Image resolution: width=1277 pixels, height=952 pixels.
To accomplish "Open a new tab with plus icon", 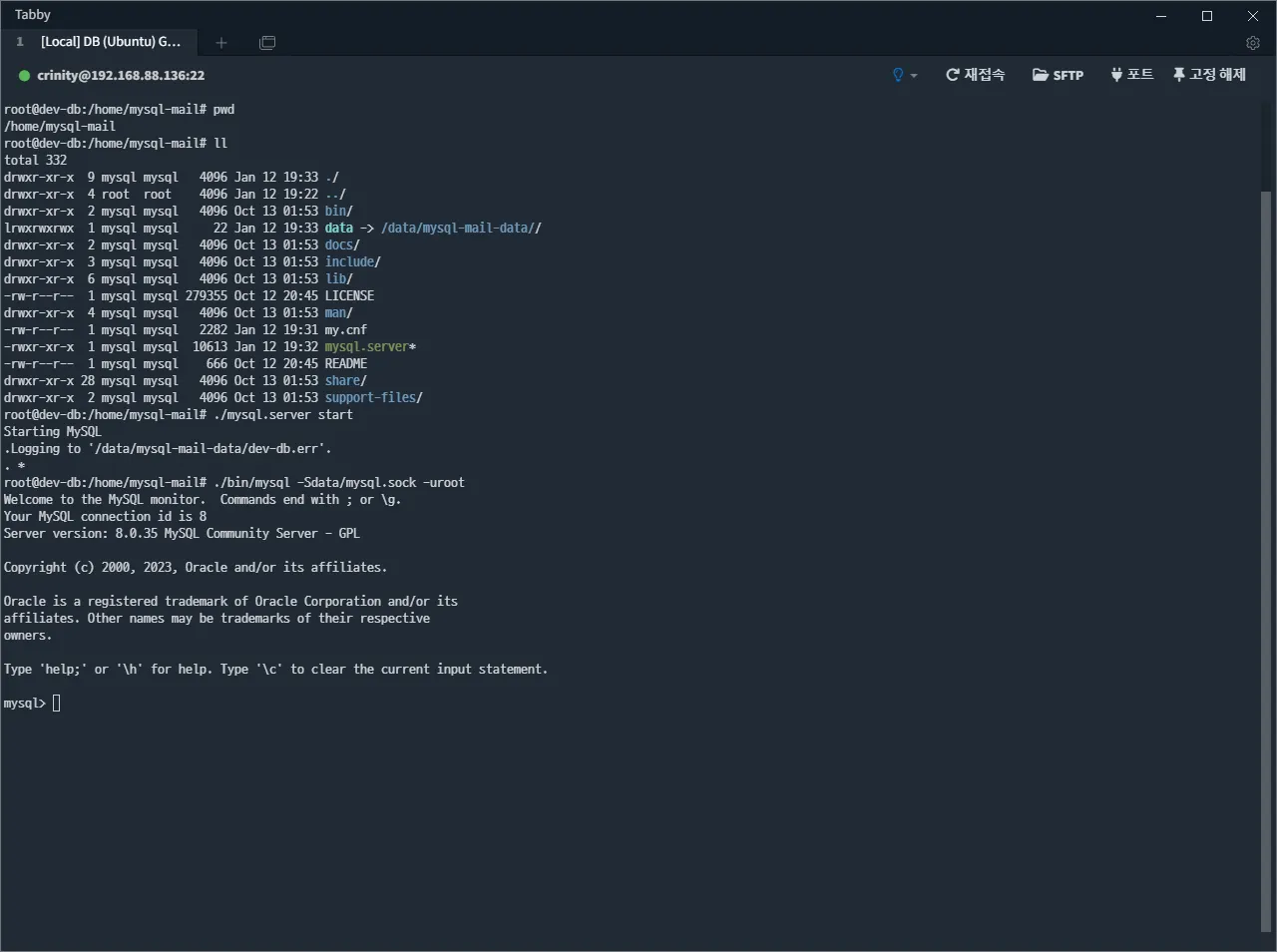I will [221, 42].
